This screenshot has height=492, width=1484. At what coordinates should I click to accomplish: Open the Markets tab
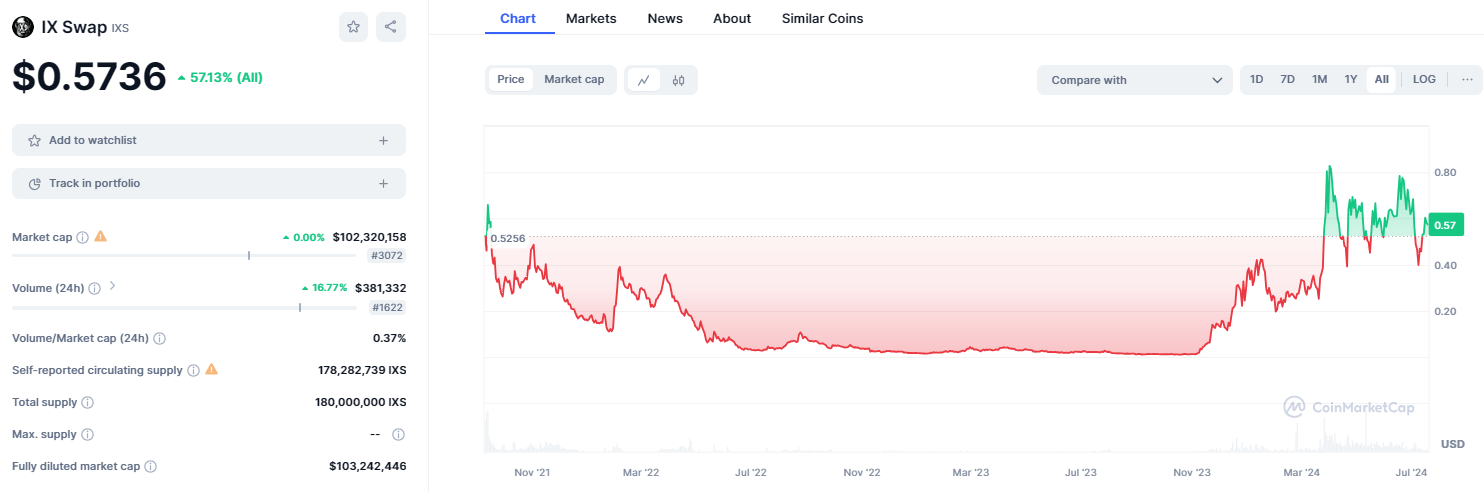591,18
